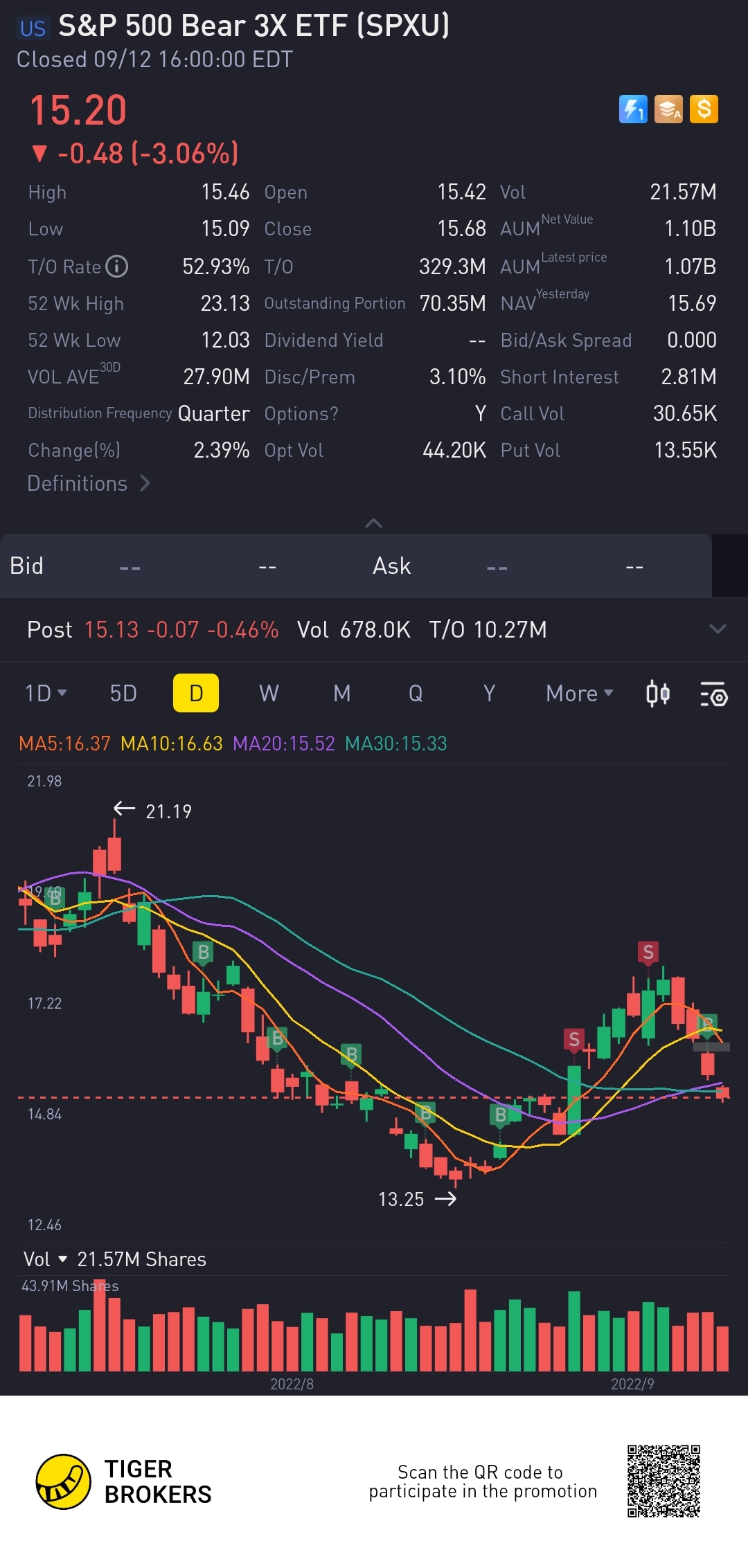Tap the 21.57M Shares volume label
Viewport: 748px width, 1568px height.
(141, 1259)
